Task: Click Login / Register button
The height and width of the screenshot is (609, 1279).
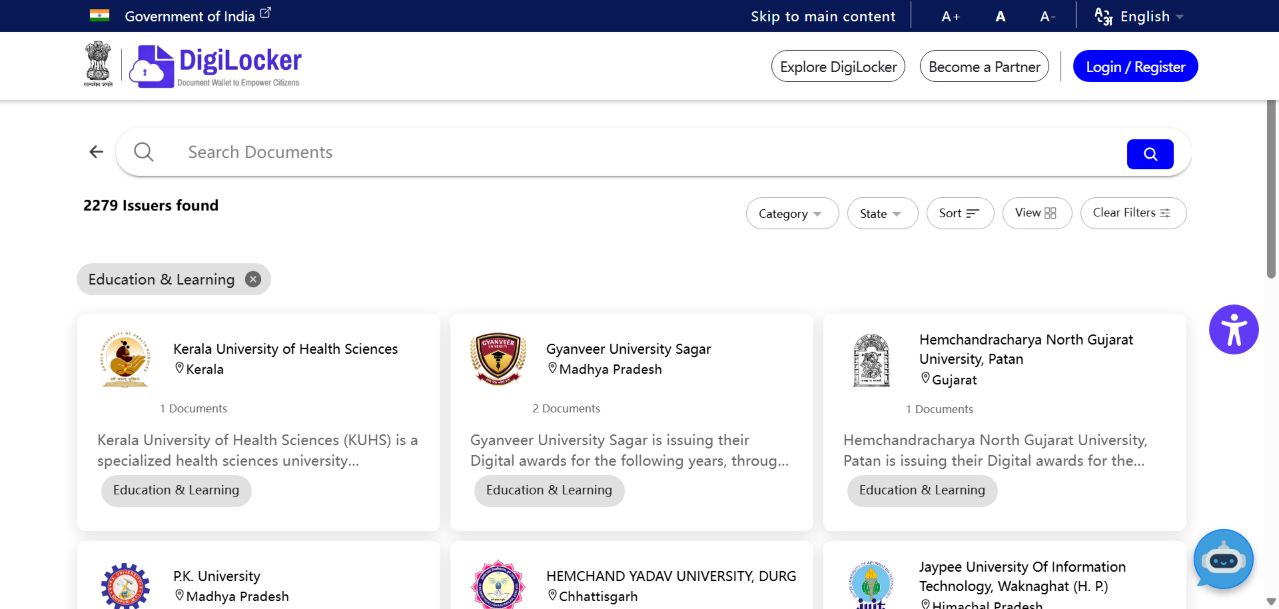Action: pyautogui.click(x=1135, y=67)
